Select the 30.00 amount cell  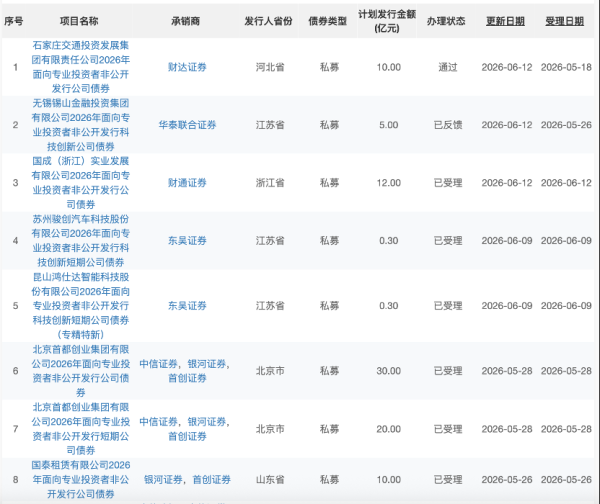388,371
